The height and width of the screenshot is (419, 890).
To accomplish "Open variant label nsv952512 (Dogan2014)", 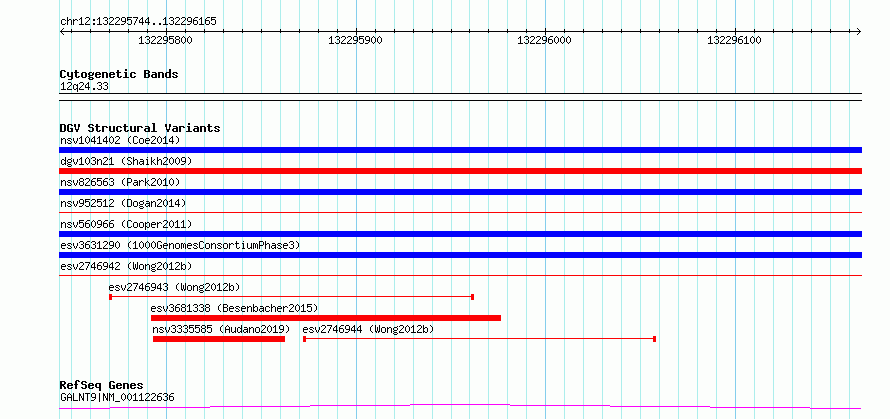I will [x=123, y=203].
